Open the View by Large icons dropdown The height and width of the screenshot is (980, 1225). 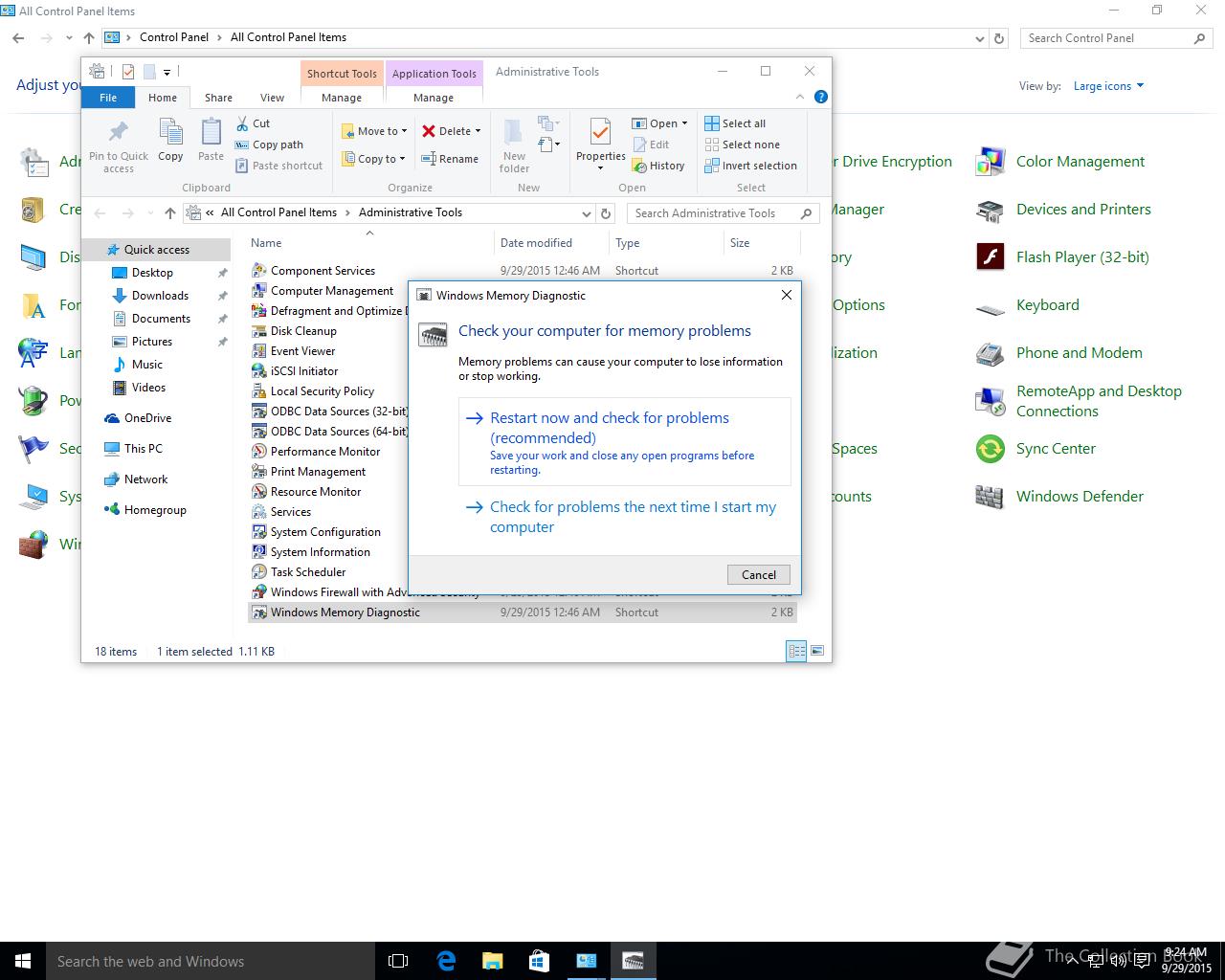coord(1109,86)
